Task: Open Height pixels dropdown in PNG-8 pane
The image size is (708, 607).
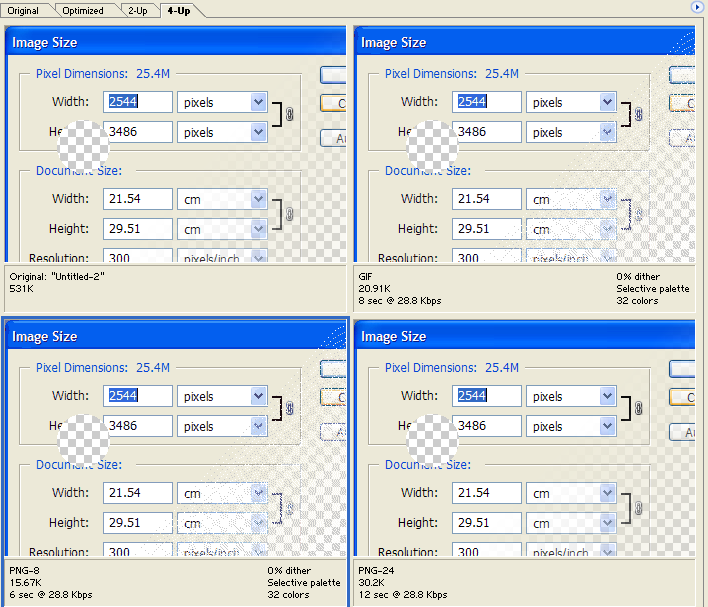Action: (x=258, y=426)
